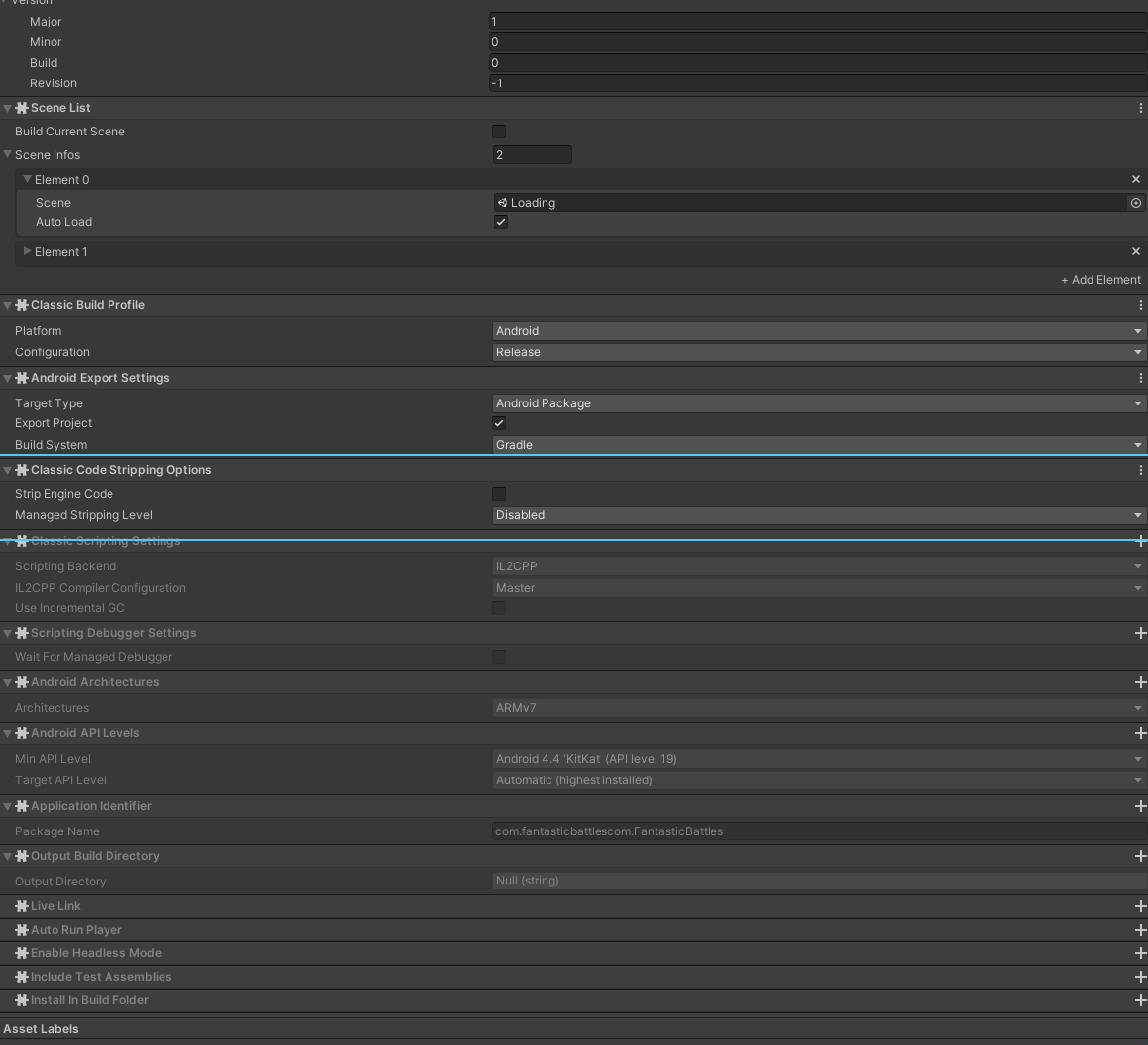Open the Android Export Settings context menu icon
This screenshot has height=1045, width=1148.
[1140, 377]
